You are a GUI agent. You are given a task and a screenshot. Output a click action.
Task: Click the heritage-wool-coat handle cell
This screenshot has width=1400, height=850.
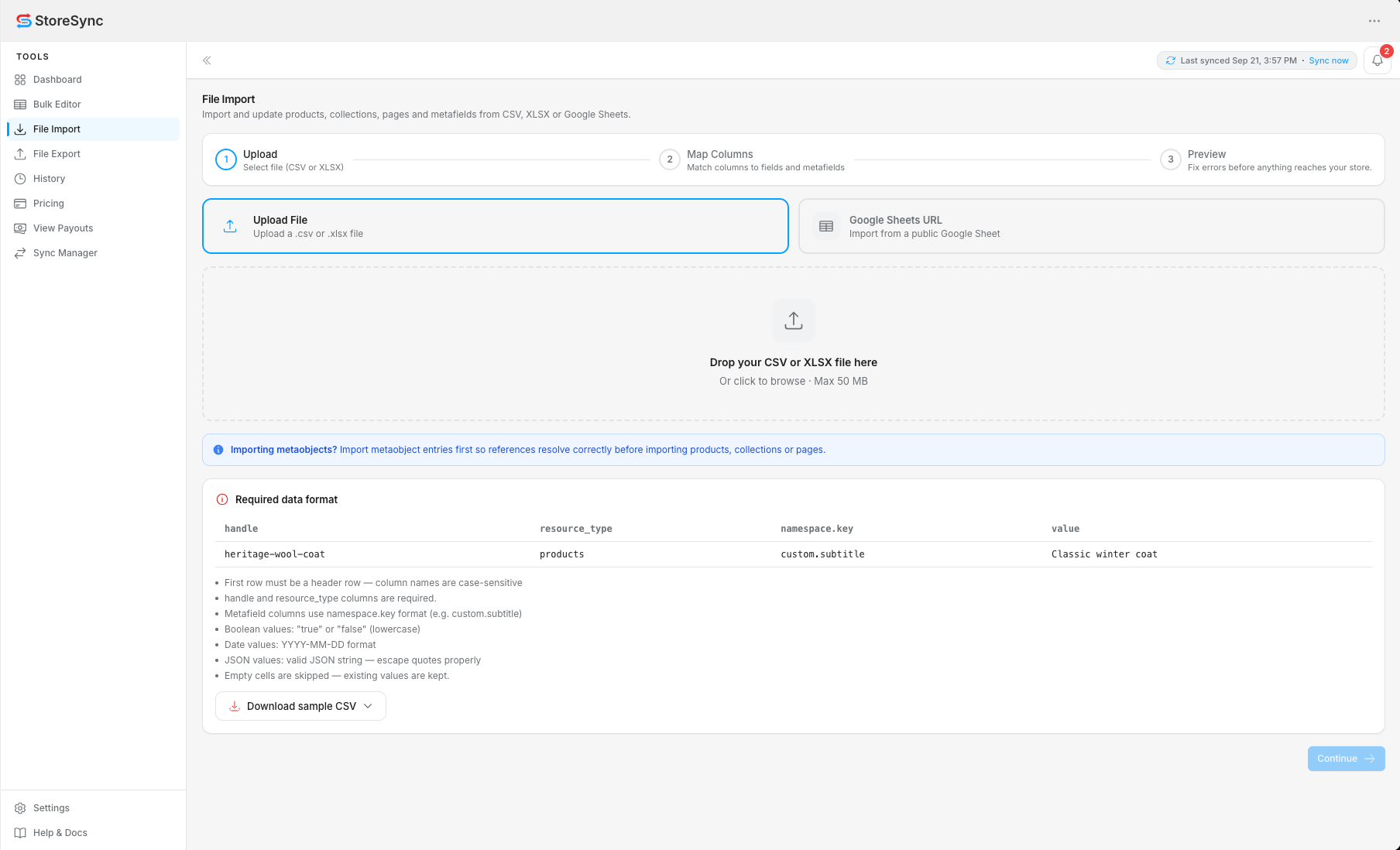click(275, 554)
